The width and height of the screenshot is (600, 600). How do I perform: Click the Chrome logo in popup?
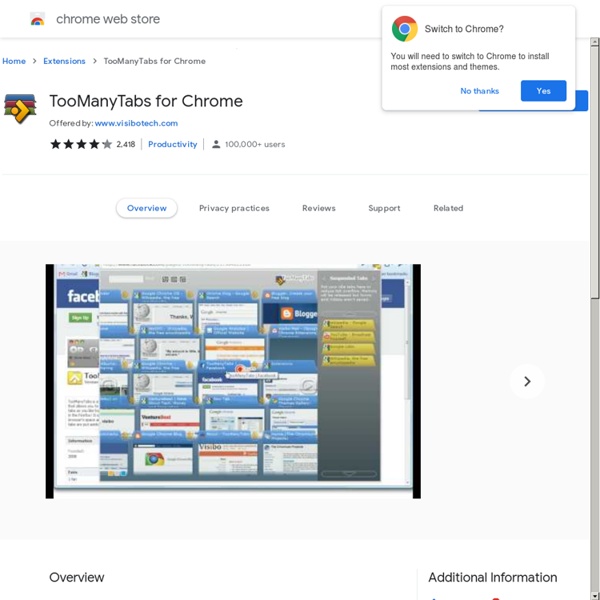pyautogui.click(x=404, y=29)
